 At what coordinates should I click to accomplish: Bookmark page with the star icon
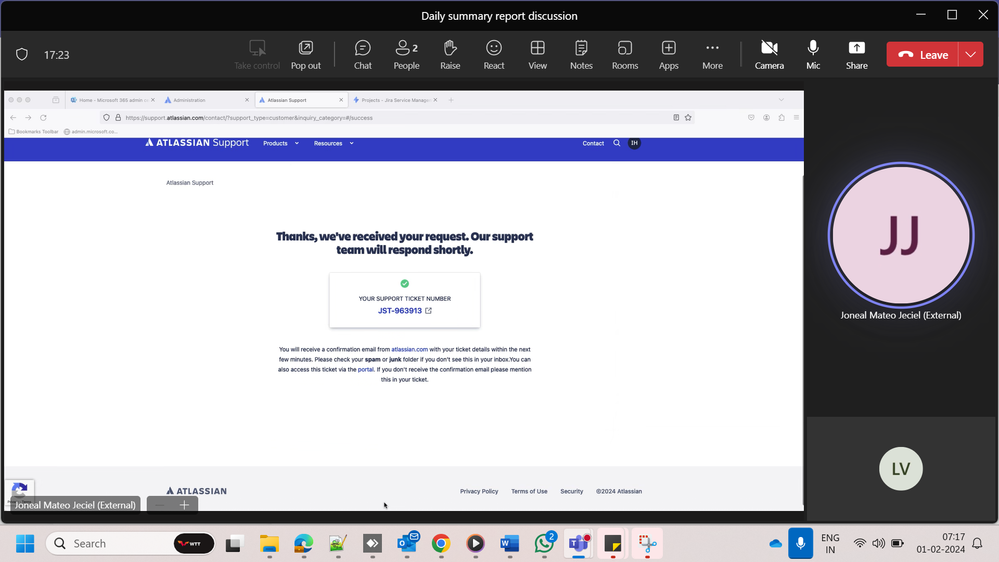[688, 118]
